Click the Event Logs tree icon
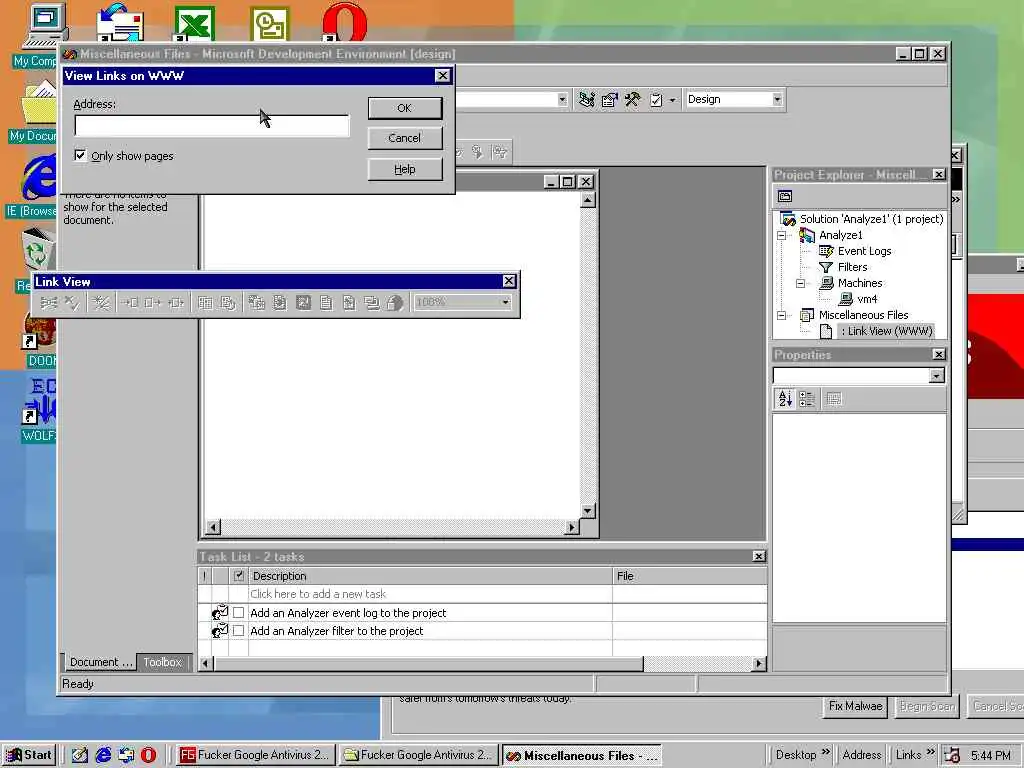 click(826, 251)
